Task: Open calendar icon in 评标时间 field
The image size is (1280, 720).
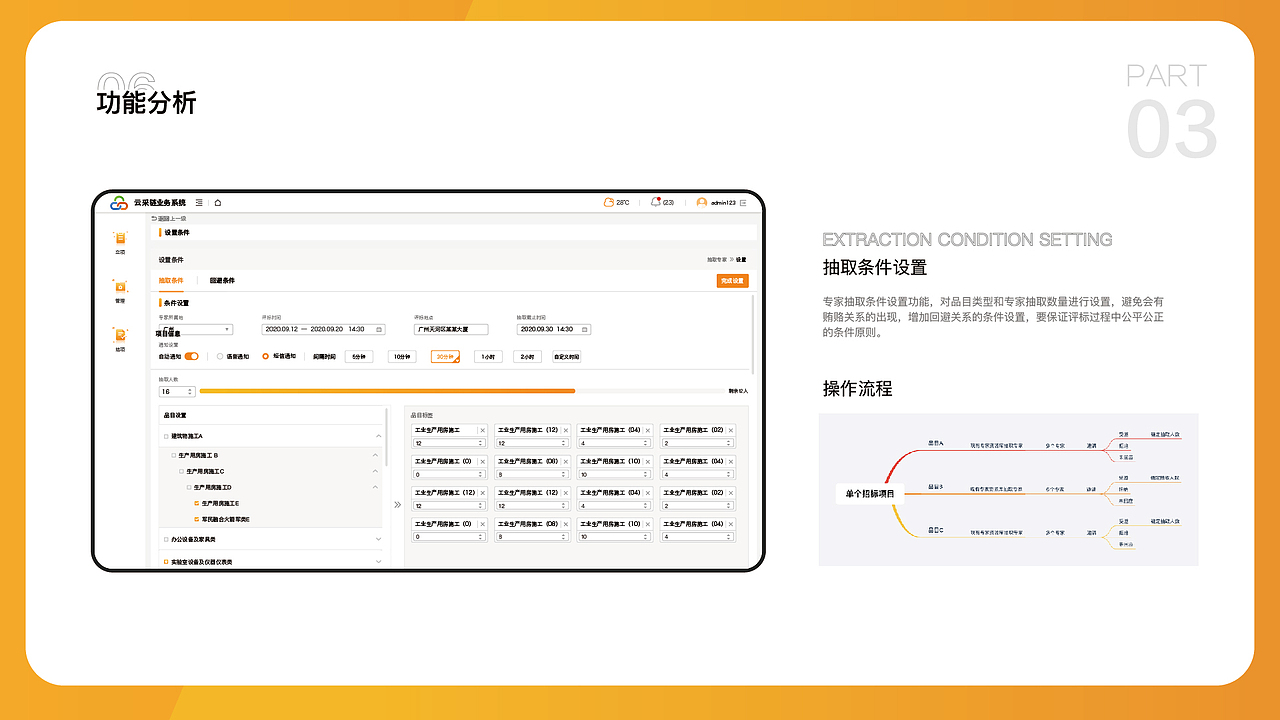Action: [378, 329]
